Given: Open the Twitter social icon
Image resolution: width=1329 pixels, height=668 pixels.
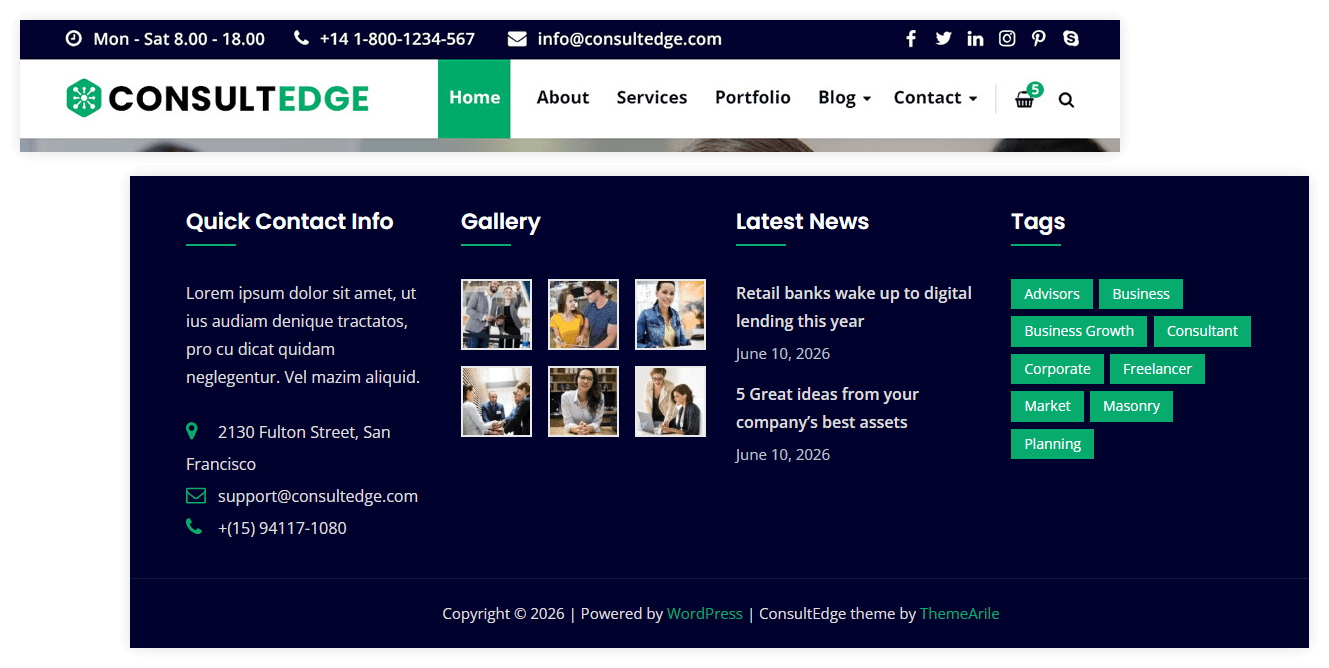Looking at the screenshot, I should tap(943, 39).
